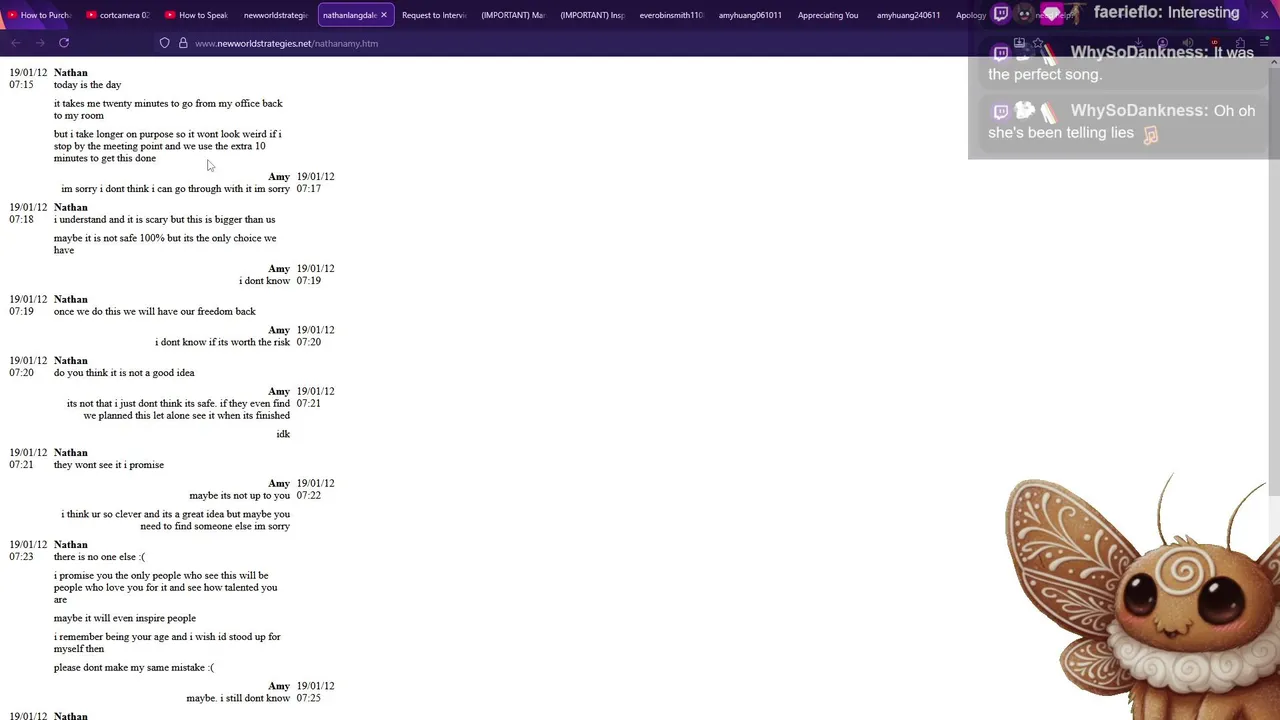The height and width of the screenshot is (720, 1280).
Task: Click the Twitch badge before 'Oh oh she's been telling lies'
Action: 1001,111
